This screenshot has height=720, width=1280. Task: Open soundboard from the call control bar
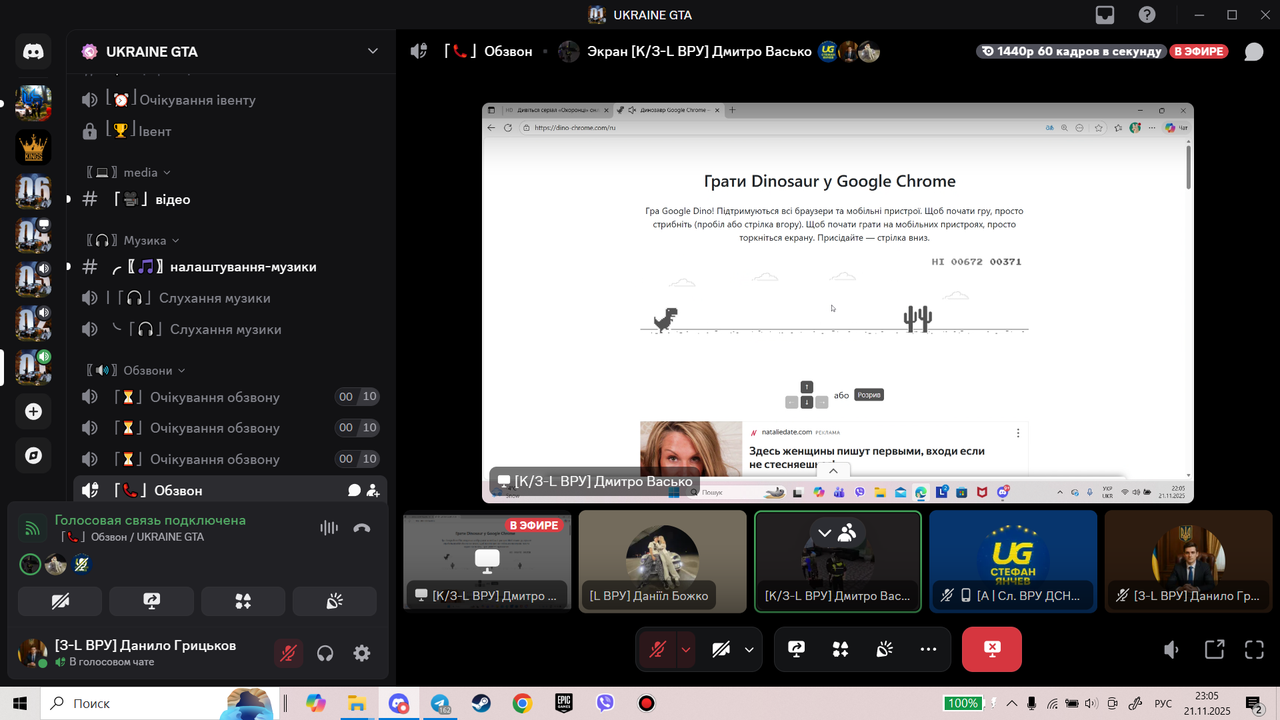point(884,649)
